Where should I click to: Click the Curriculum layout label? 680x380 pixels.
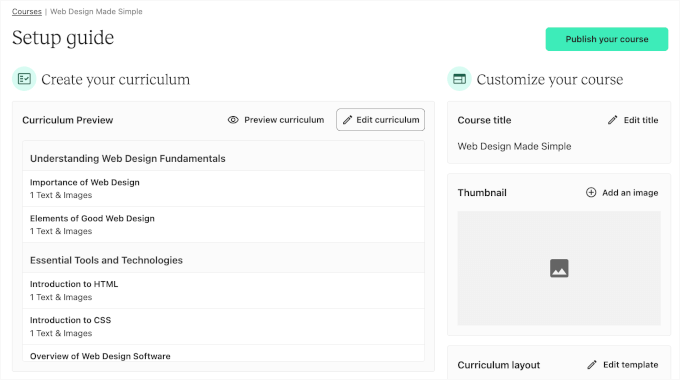coord(499,365)
